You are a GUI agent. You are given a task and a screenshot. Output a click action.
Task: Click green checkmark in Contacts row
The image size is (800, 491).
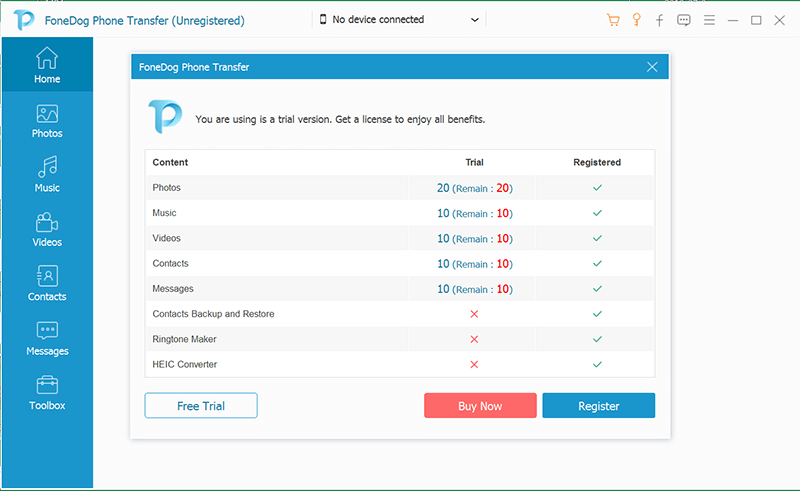597,263
